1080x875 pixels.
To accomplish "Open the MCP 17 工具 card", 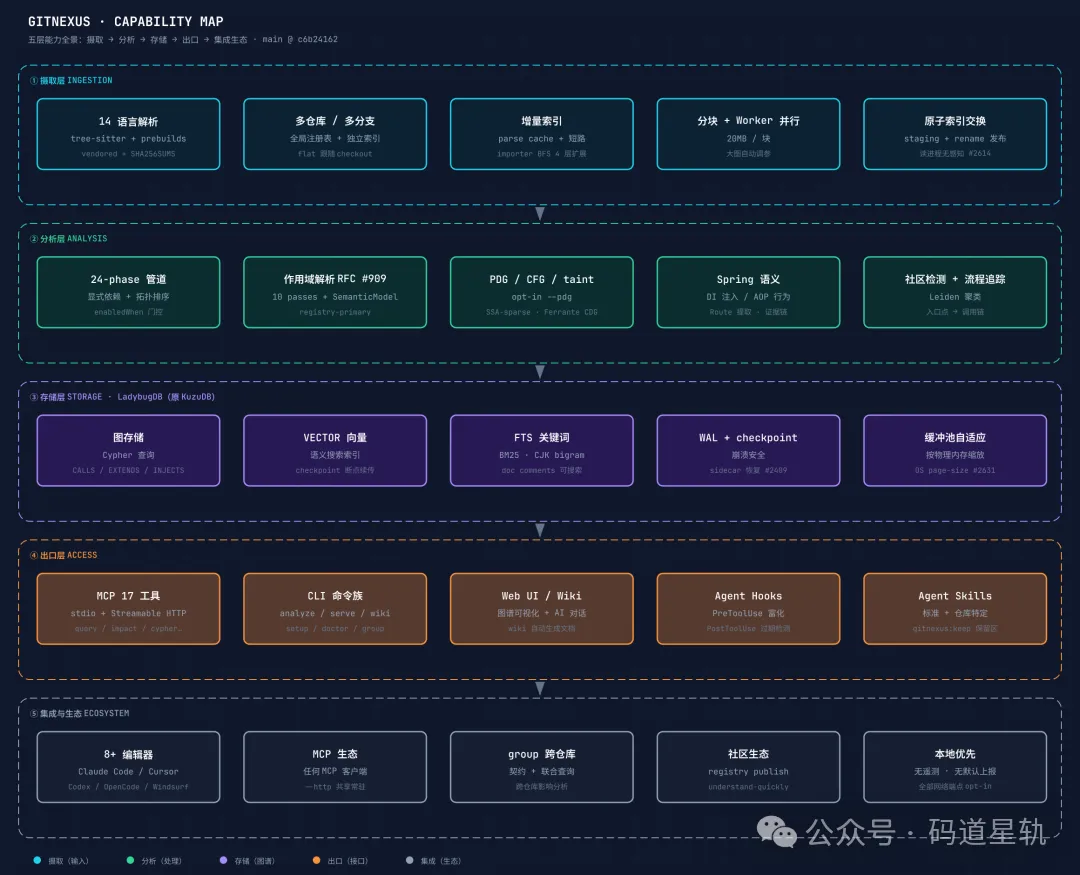I will (128, 609).
